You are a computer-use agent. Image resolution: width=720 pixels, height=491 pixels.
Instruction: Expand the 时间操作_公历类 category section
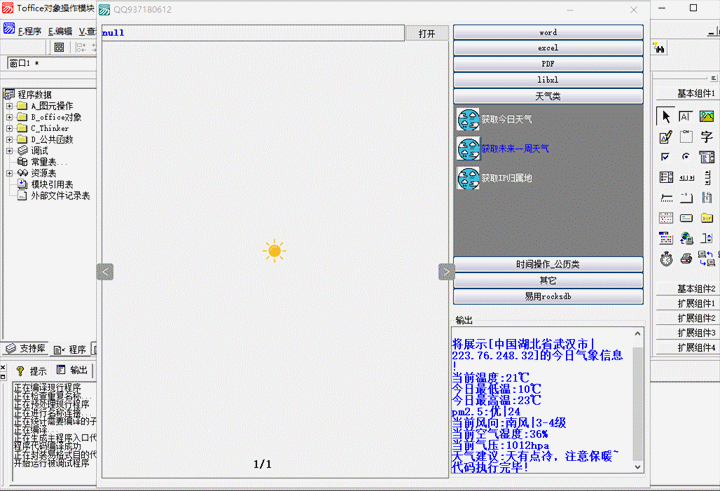point(548,265)
